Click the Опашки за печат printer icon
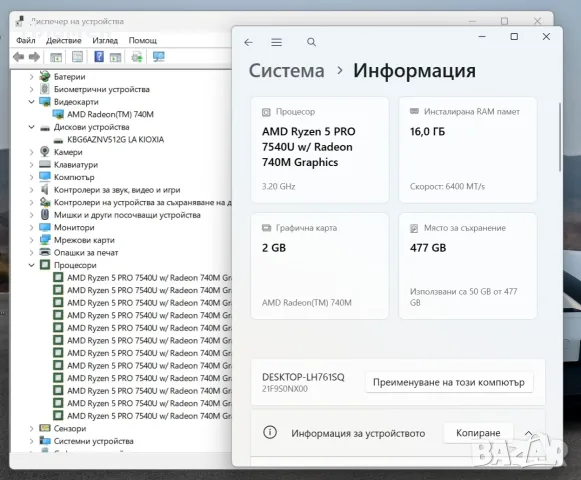The image size is (581, 480). pyautogui.click(x=45, y=252)
